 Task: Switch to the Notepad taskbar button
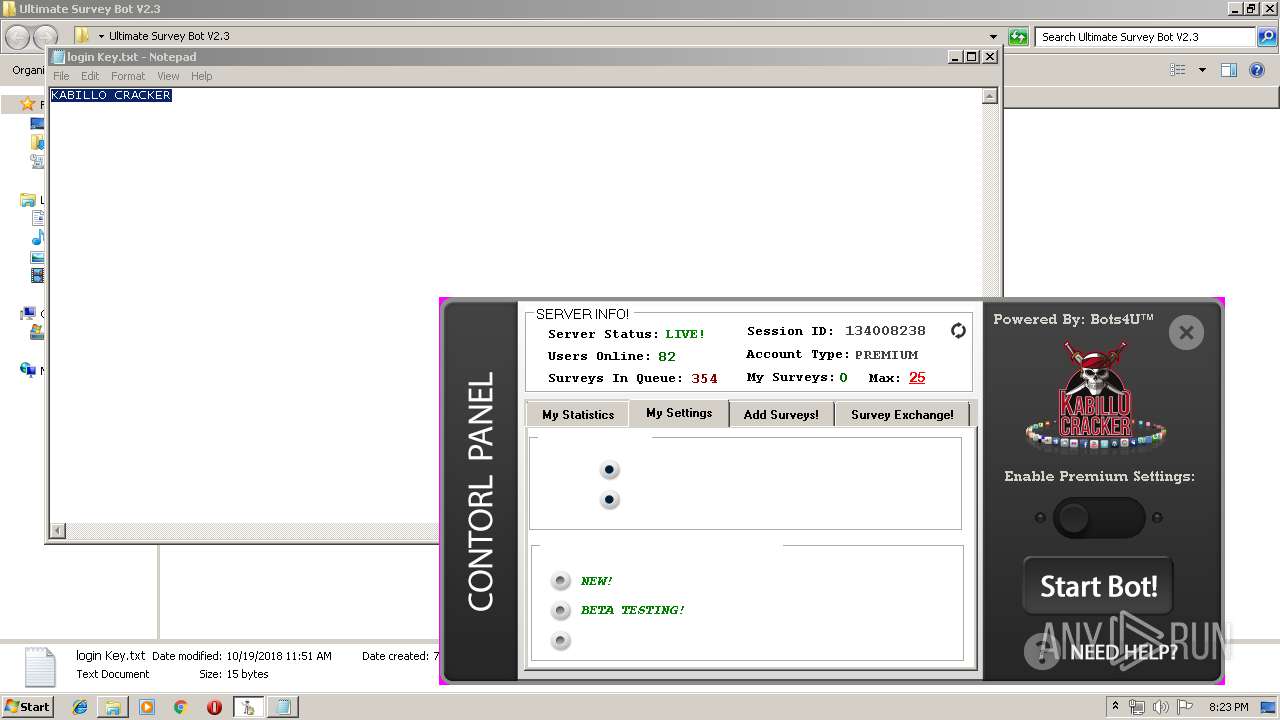point(283,707)
